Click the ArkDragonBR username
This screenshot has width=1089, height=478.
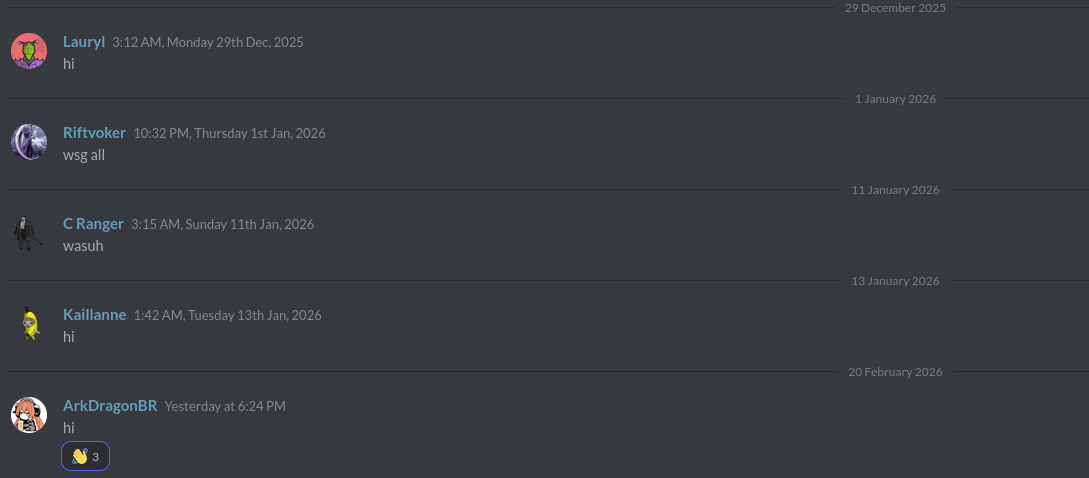point(110,406)
